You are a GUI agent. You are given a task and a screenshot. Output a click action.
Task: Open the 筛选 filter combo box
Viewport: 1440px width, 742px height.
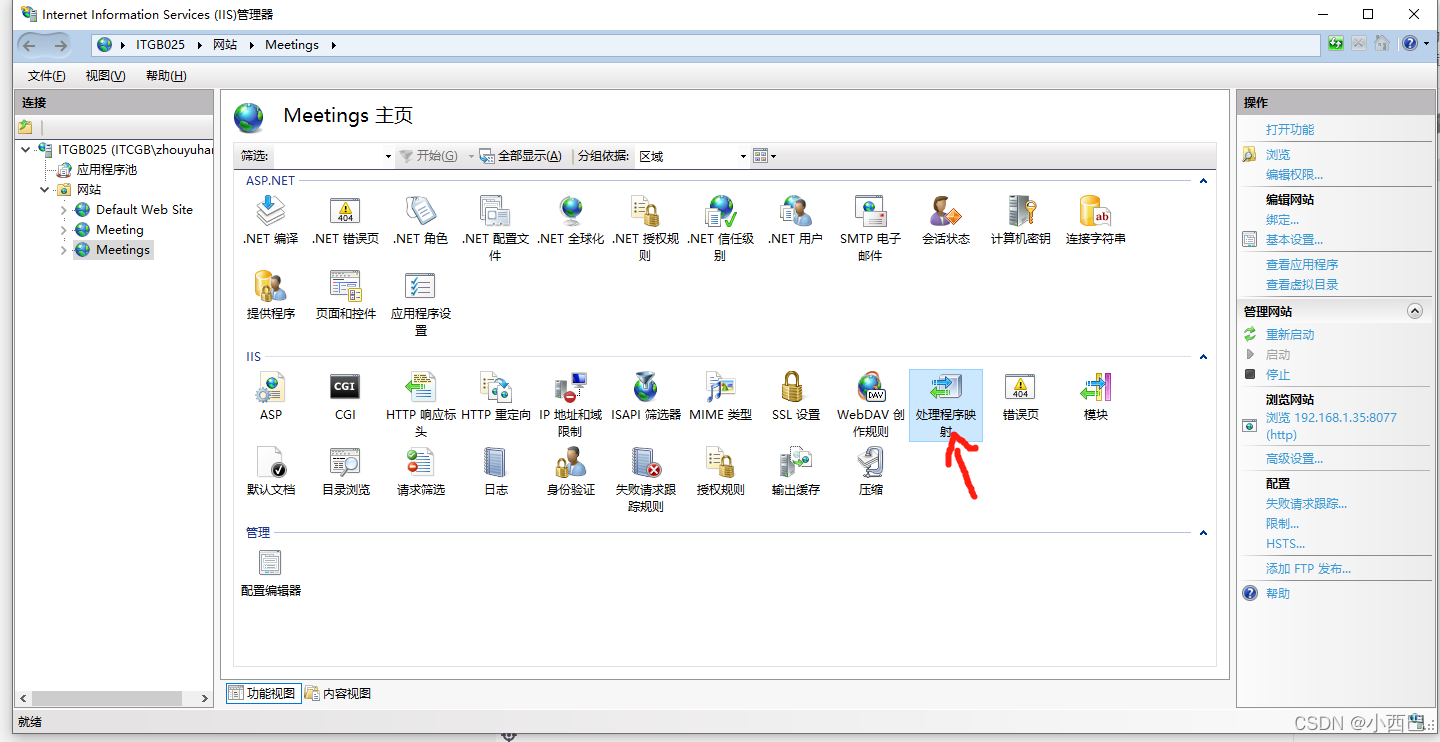(x=333, y=156)
